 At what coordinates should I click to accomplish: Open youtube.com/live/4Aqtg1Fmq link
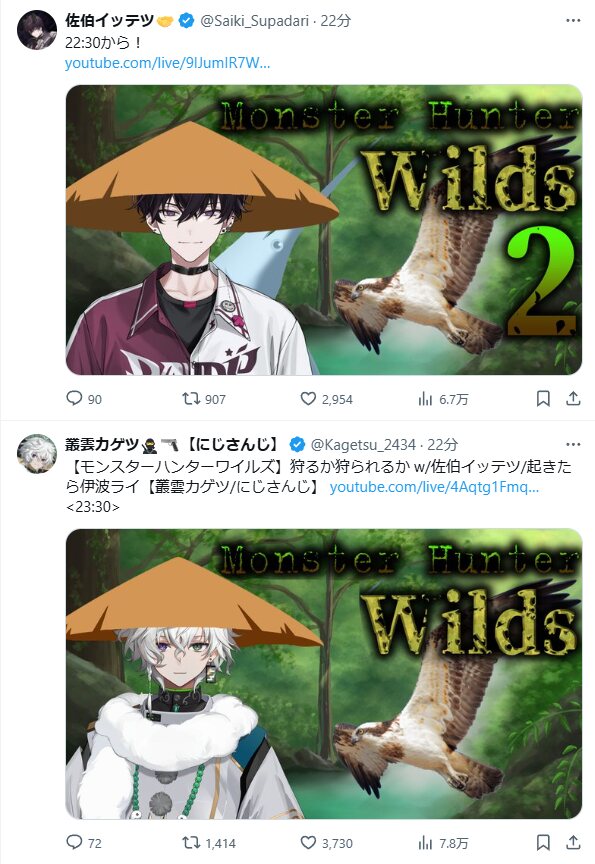(x=434, y=487)
